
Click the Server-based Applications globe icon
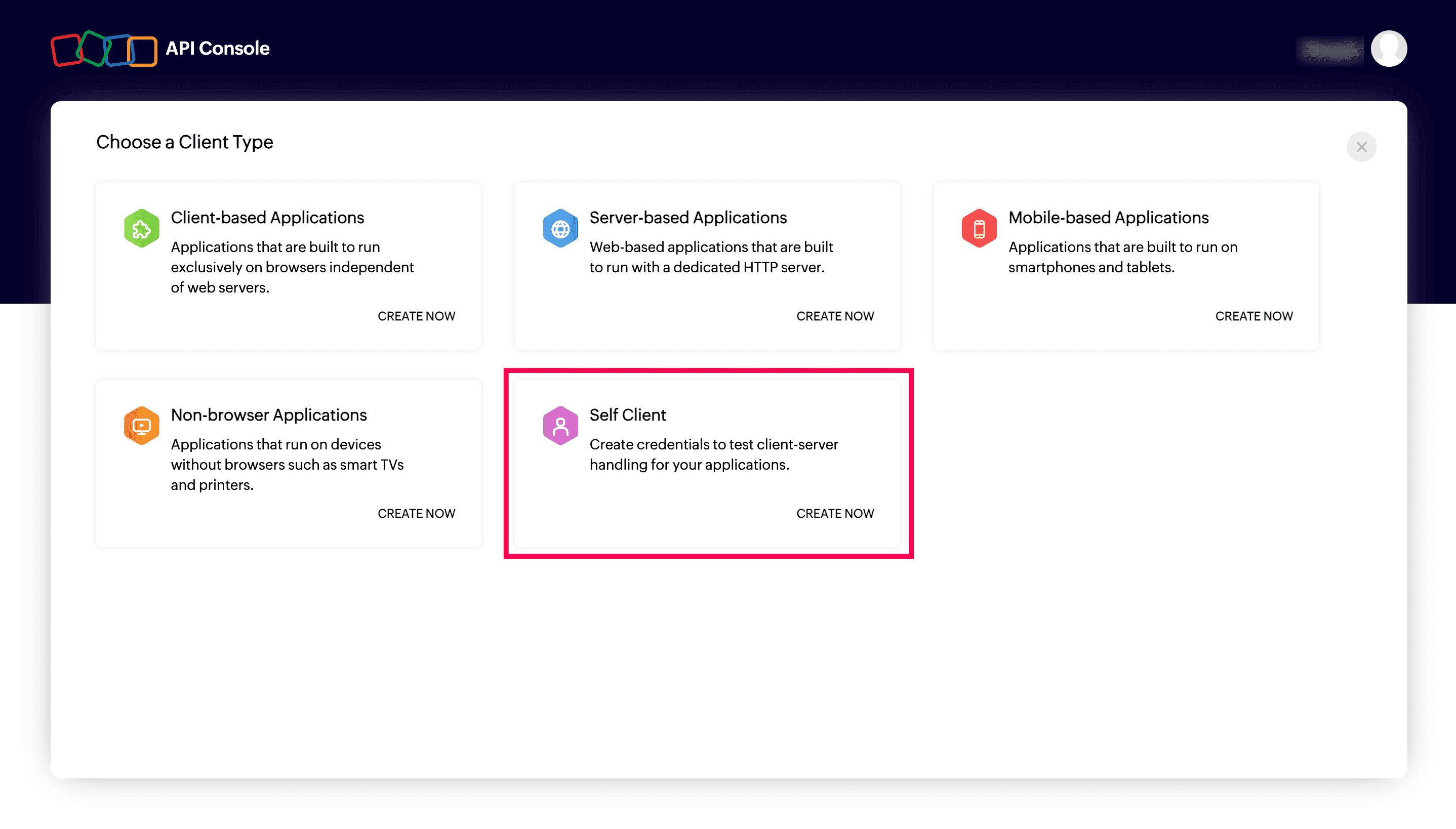pos(560,228)
